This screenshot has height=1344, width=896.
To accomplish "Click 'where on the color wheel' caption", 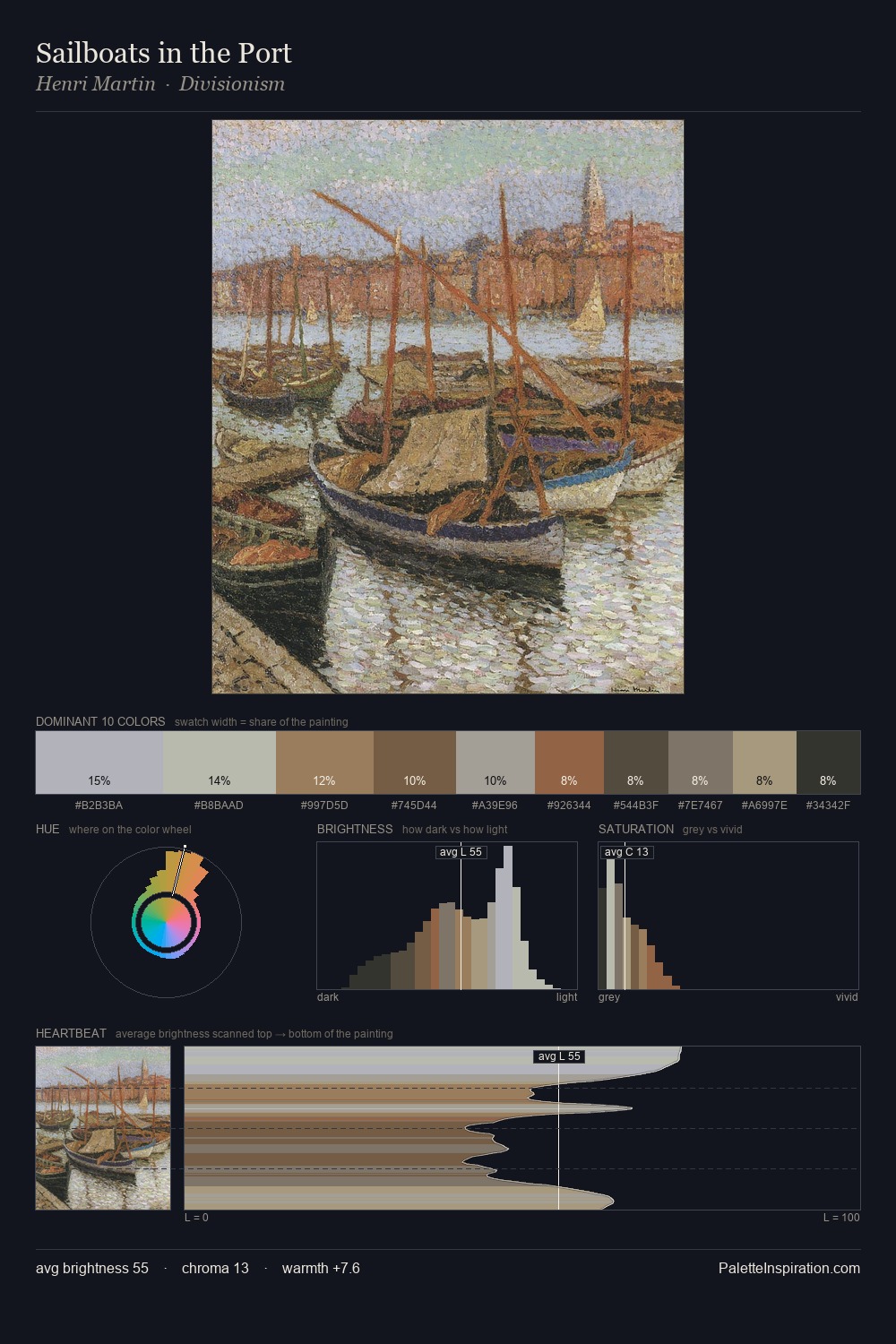I will [x=130, y=829].
